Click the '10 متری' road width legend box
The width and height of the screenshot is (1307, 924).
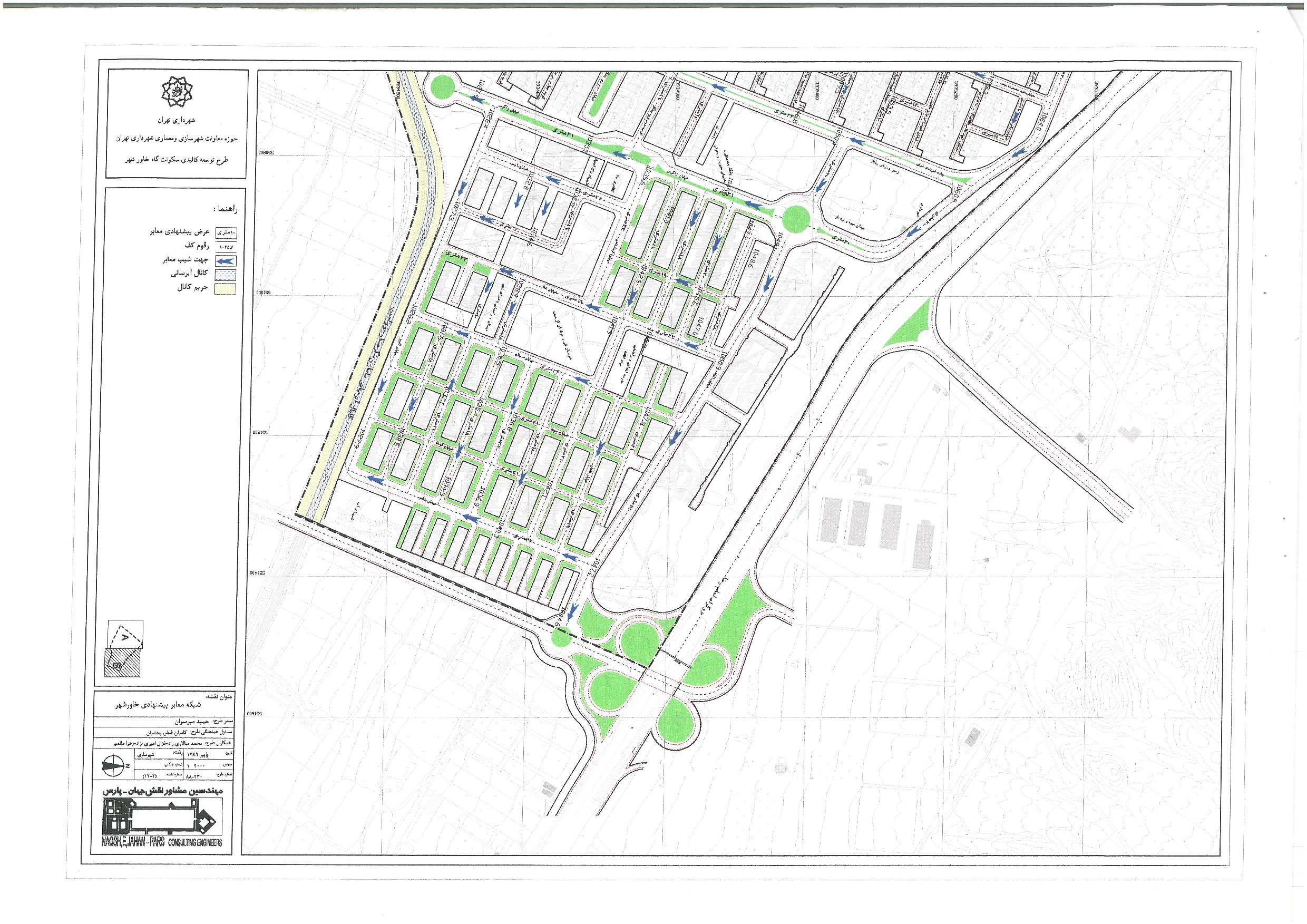226,232
